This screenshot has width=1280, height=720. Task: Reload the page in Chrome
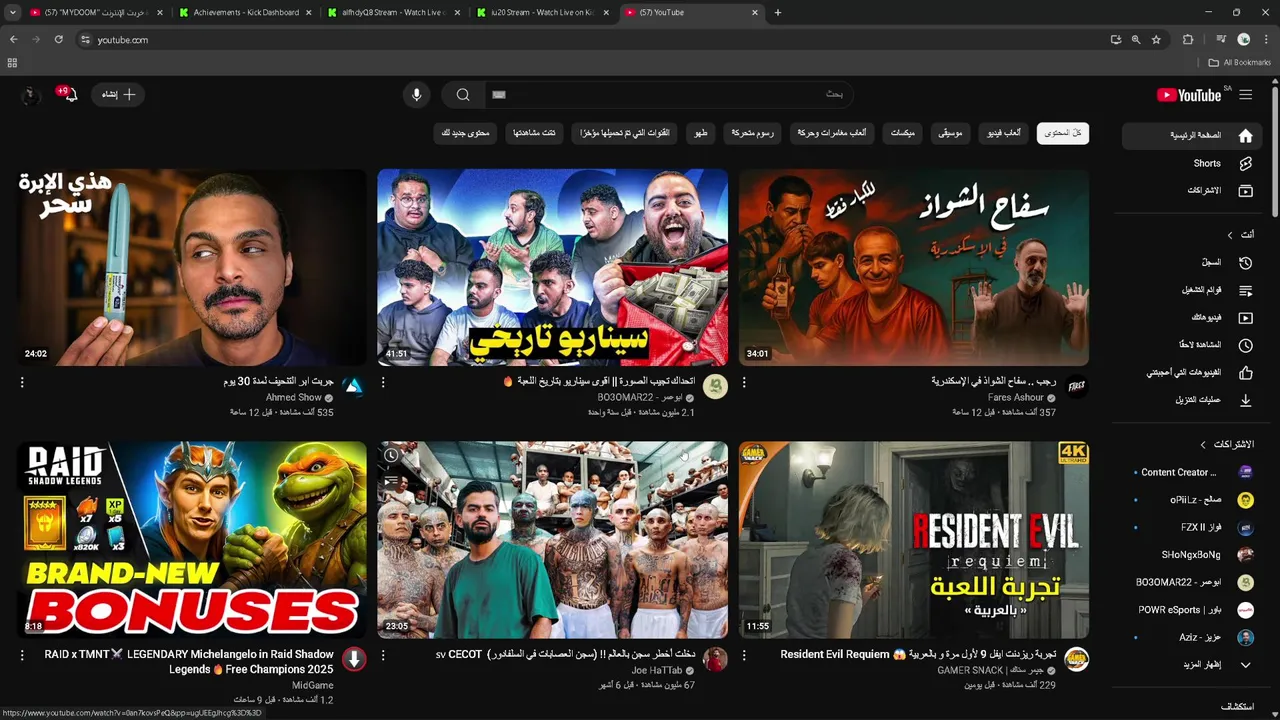pos(58,39)
